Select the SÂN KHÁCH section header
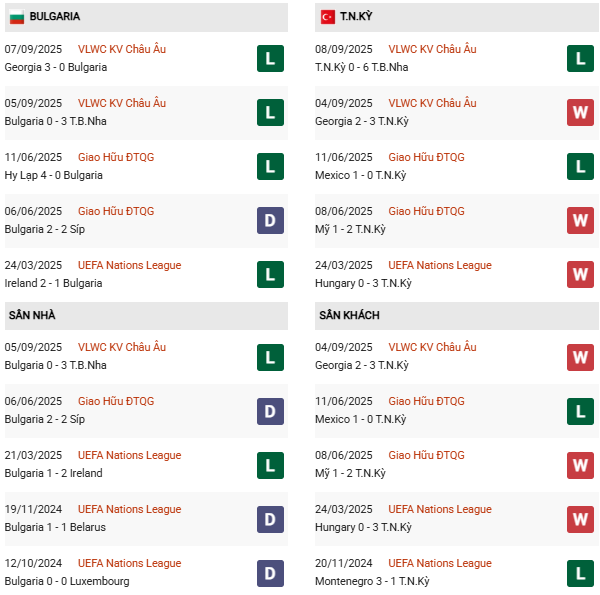This screenshot has width=600, height=595. [349, 315]
